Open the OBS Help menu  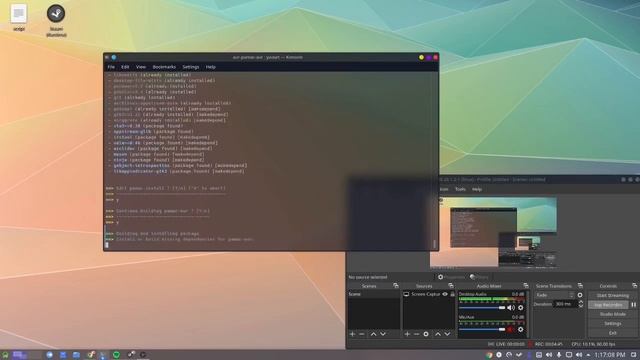[x=477, y=189]
